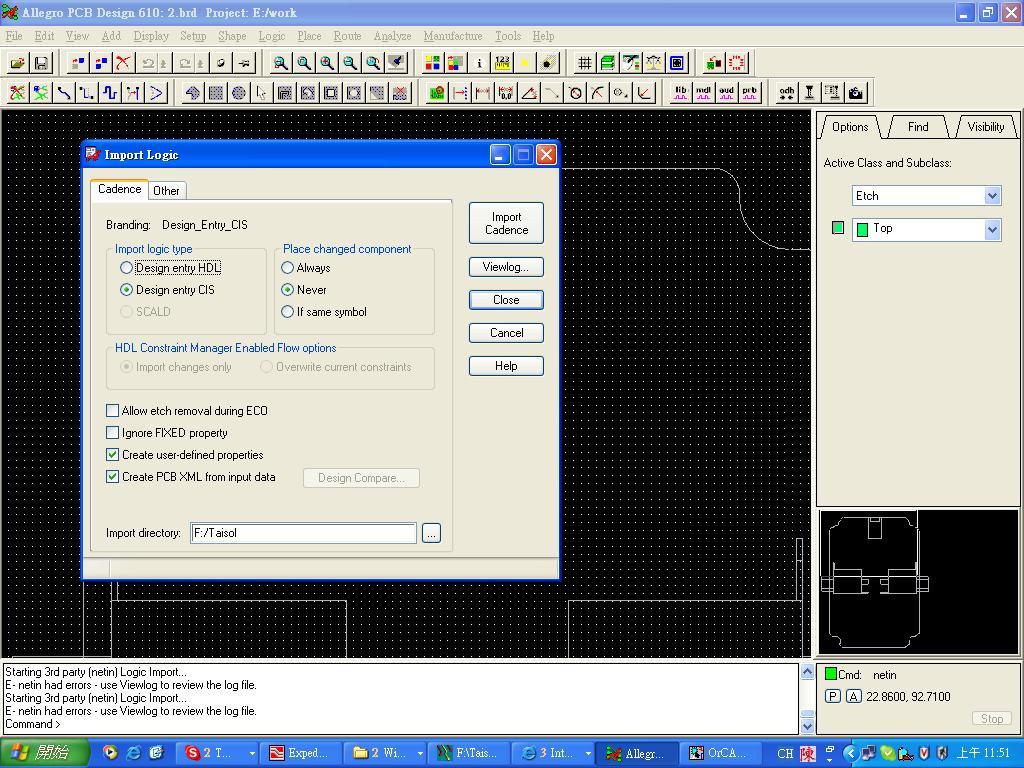Image resolution: width=1024 pixels, height=768 pixels.
Task: Click the Save floppy disk icon
Action: (x=41, y=63)
